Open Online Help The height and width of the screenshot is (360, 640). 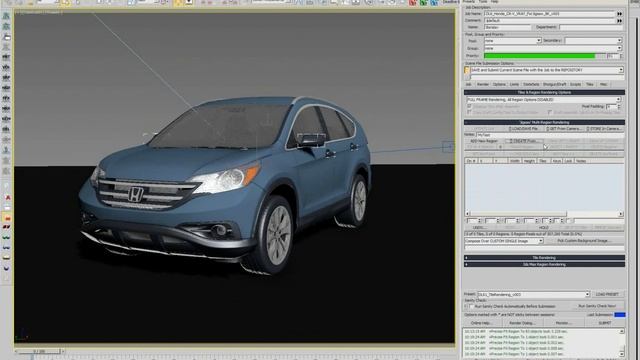point(481,323)
